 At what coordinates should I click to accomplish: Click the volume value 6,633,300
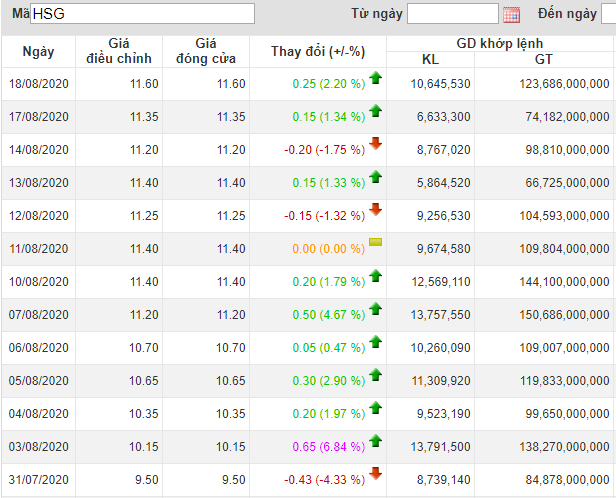pyautogui.click(x=444, y=117)
